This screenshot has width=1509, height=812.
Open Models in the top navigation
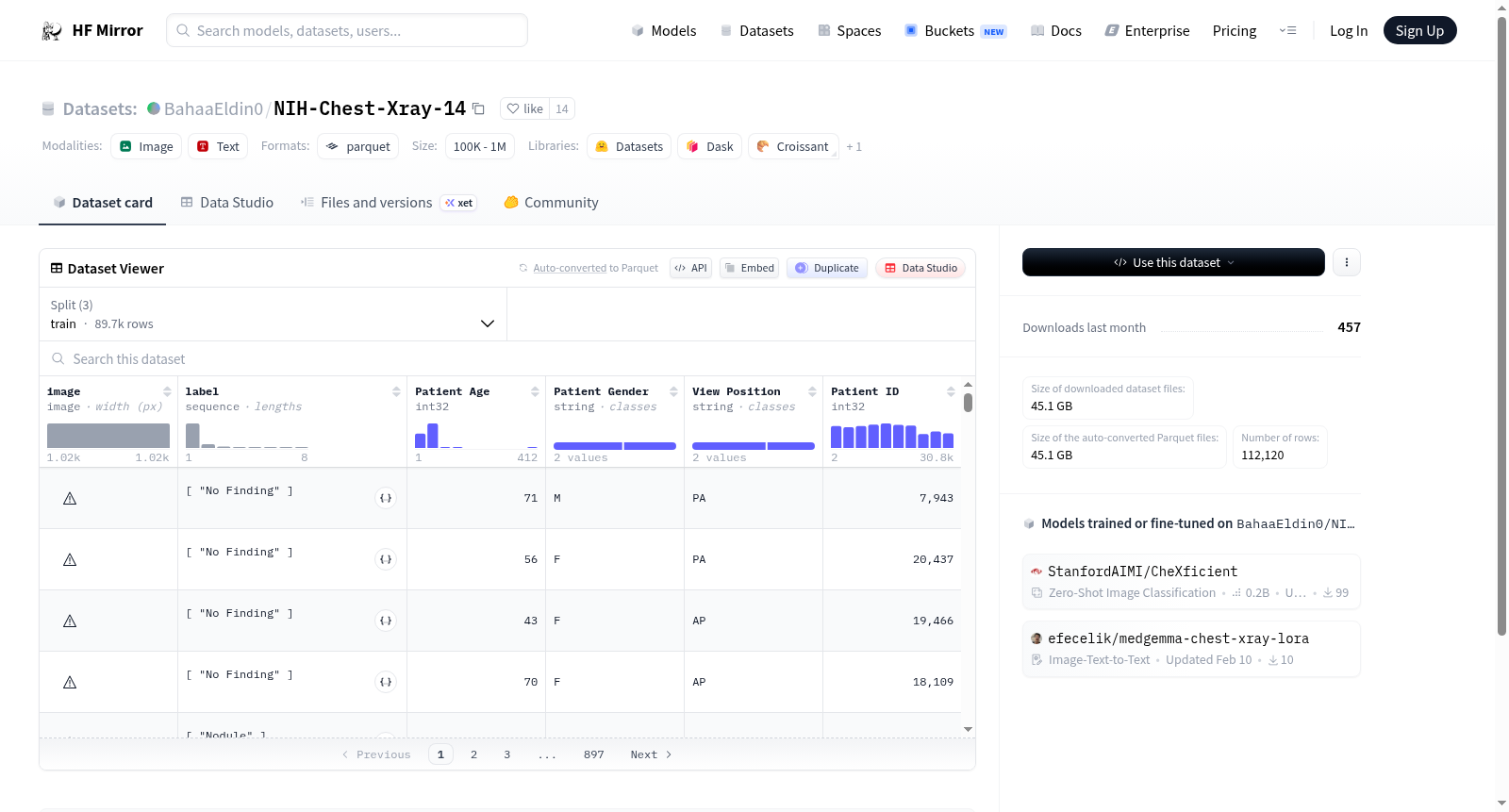click(x=664, y=31)
